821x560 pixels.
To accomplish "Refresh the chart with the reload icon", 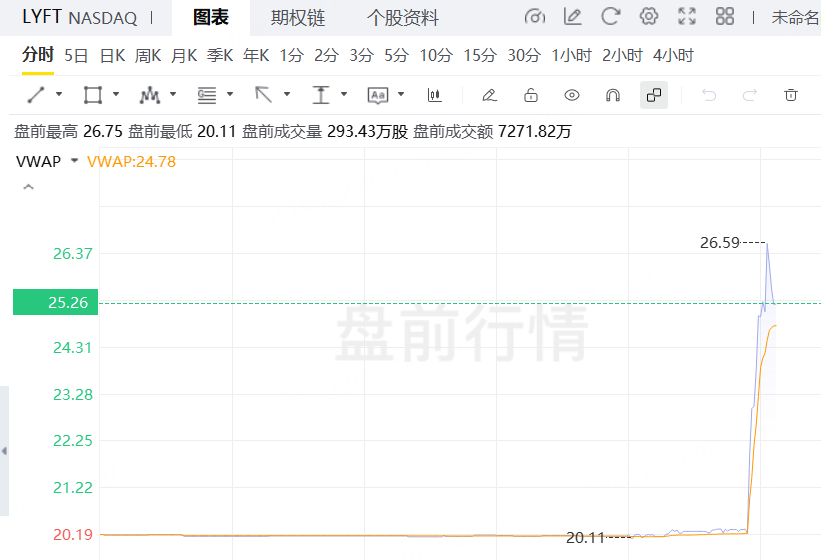I will pyautogui.click(x=611, y=17).
